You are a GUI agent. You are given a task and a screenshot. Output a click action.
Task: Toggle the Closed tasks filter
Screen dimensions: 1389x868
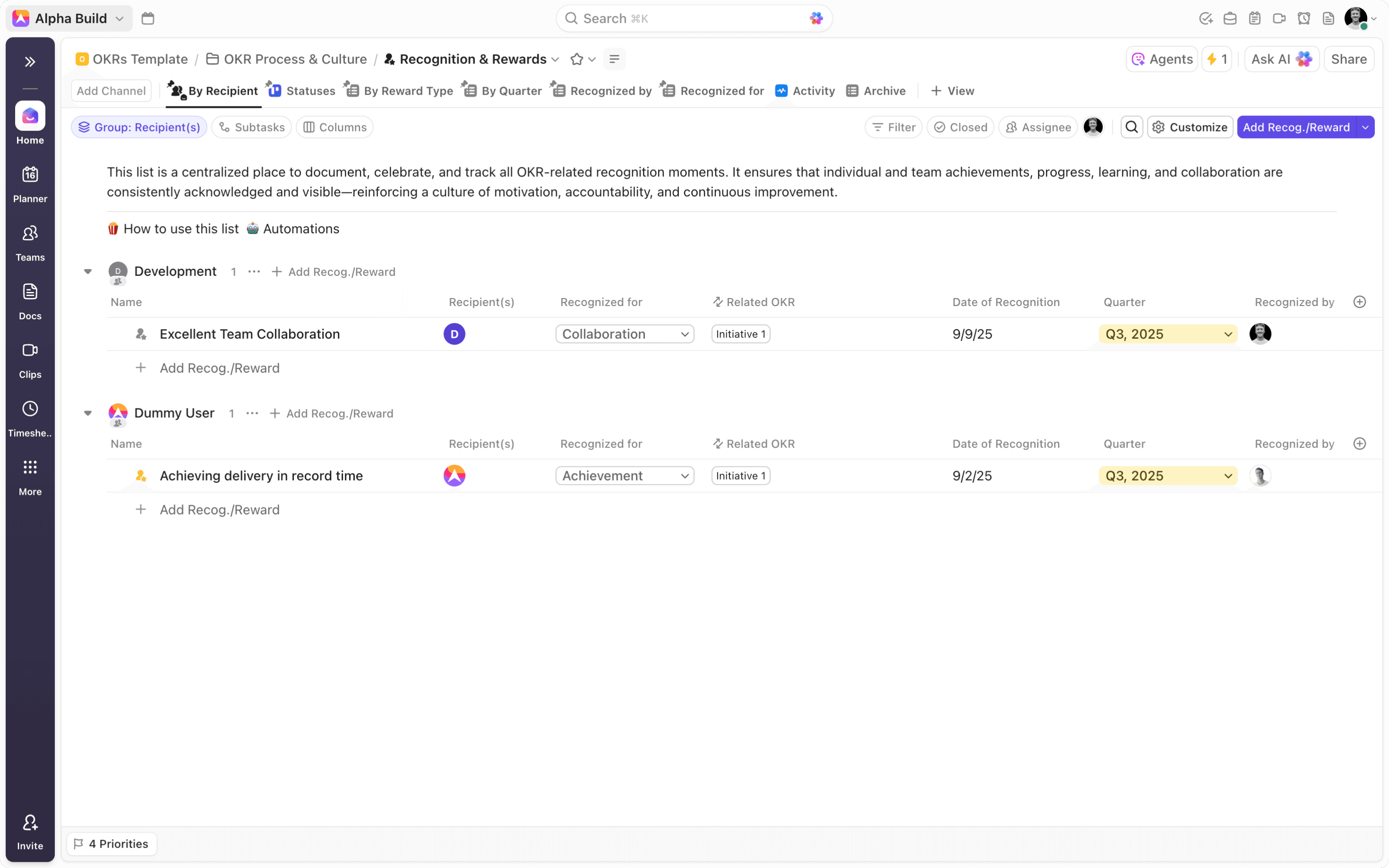960,127
